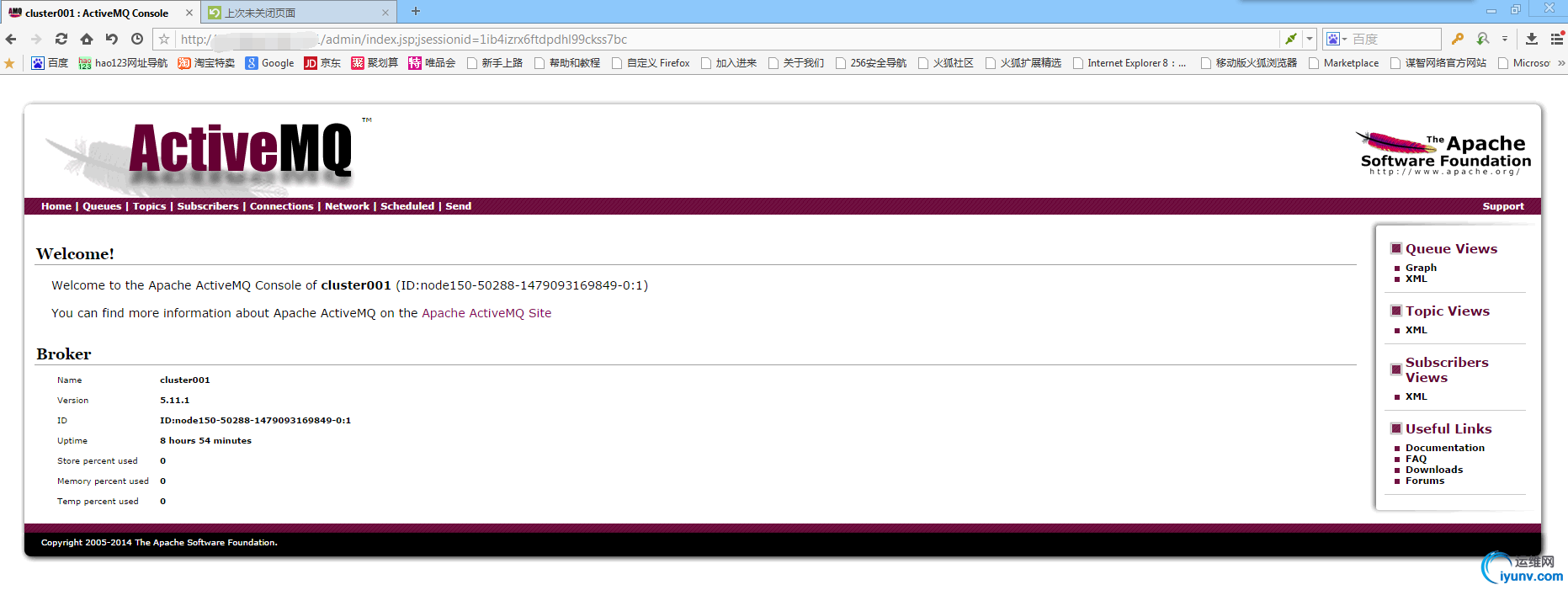Open XML under Subscribers Views
The width and height of the screenshot is (1568, 590).
point(1417,396)
